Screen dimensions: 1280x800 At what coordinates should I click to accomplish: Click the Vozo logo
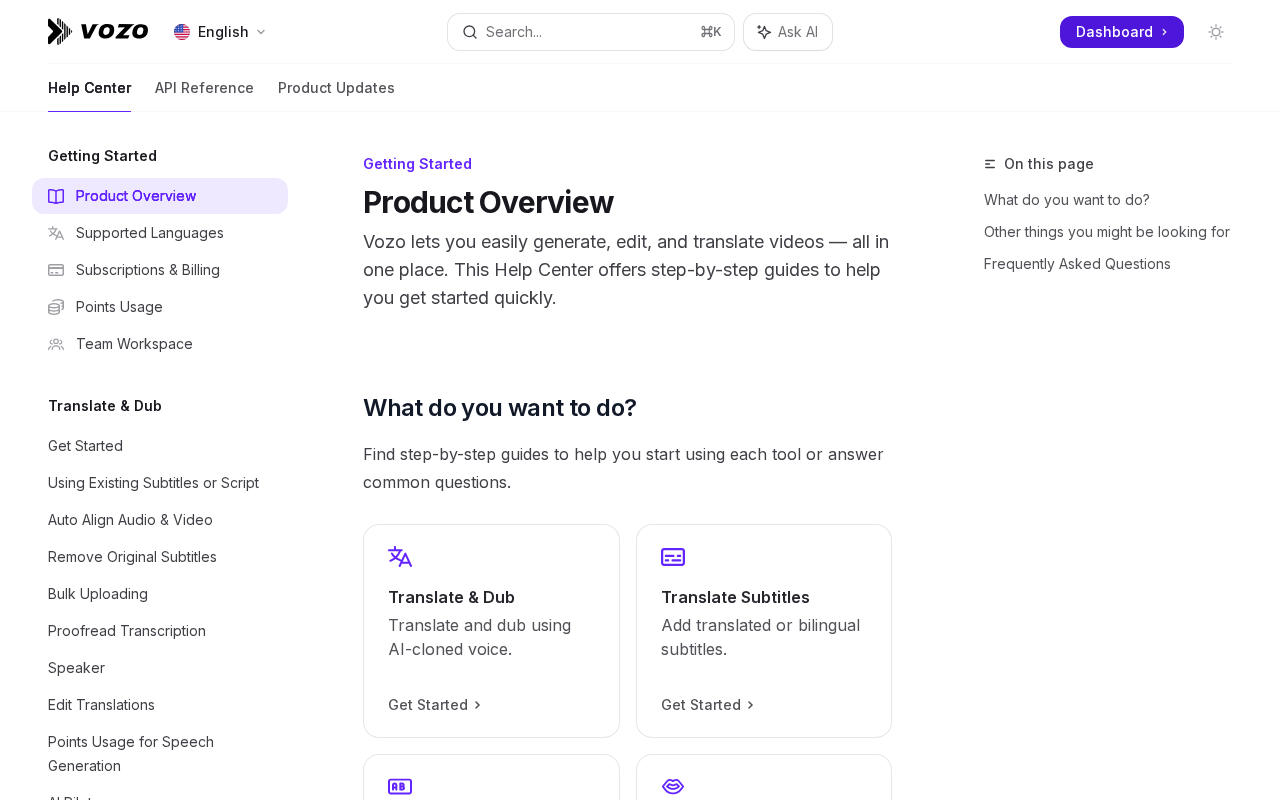click(98, 32)
